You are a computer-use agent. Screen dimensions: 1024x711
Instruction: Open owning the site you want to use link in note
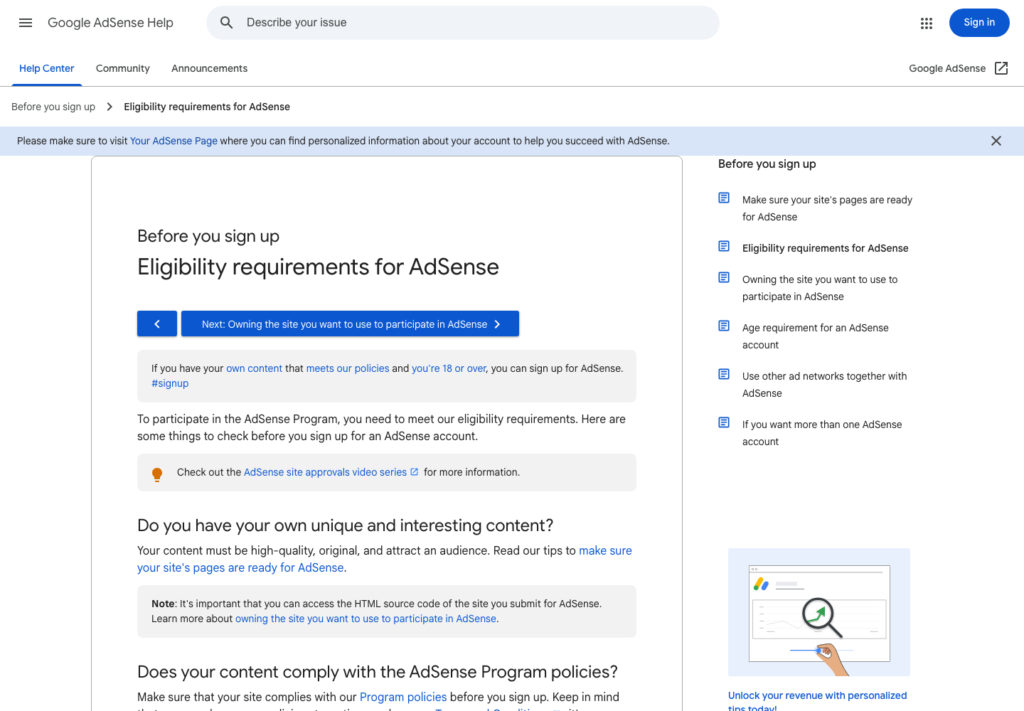click(x=366, y=618)
